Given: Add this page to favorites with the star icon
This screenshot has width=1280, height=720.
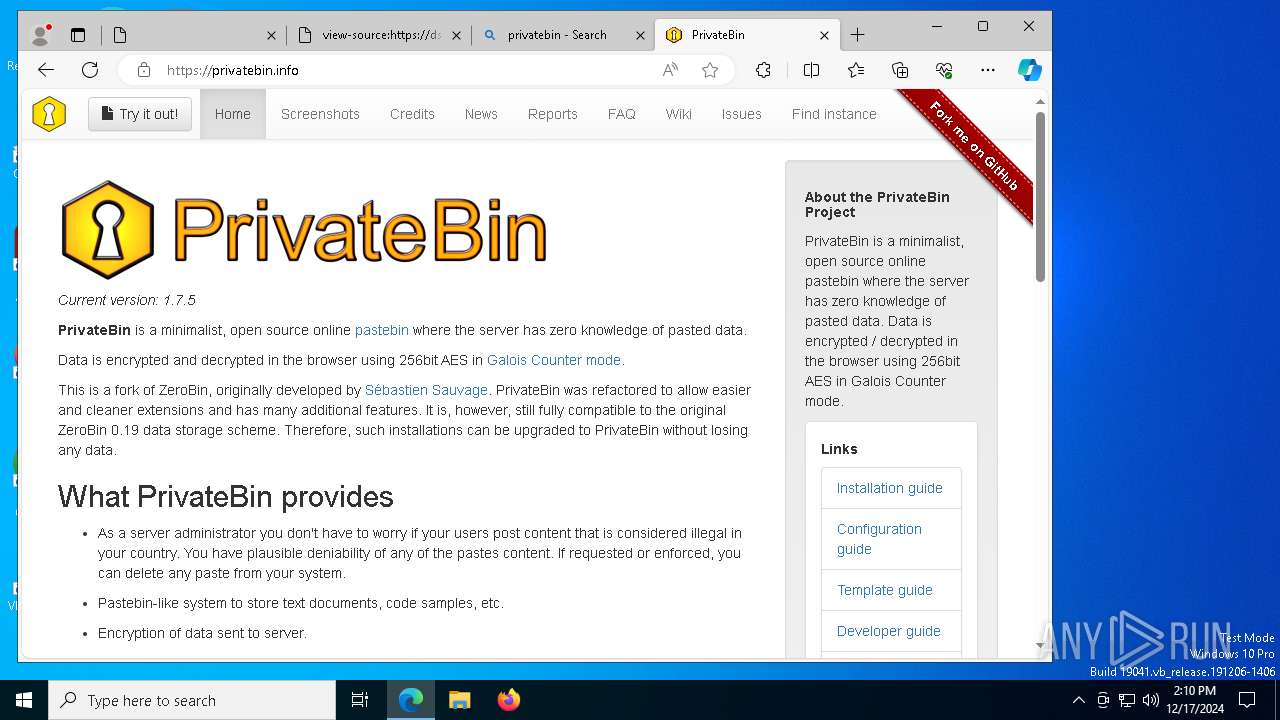Looking at the screenshot, I should [710, 70].
